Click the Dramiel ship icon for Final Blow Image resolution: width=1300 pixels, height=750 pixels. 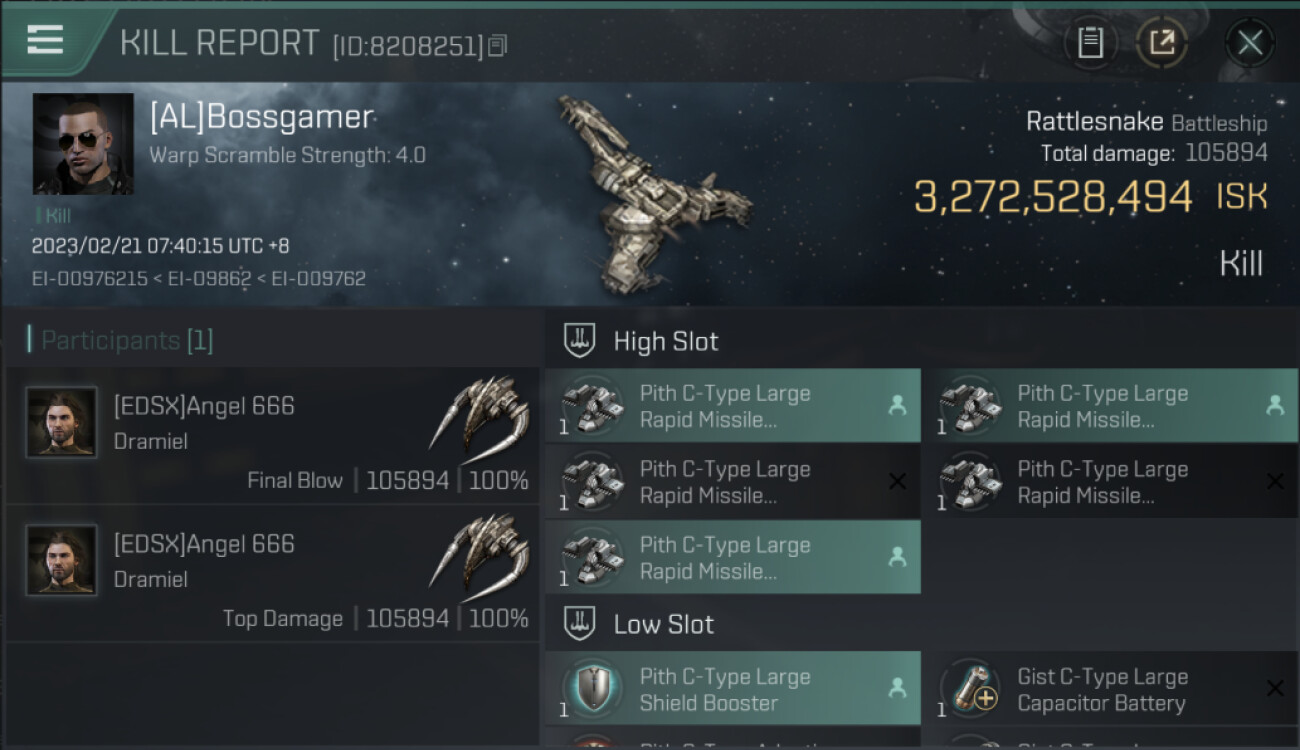coord(481,411)
